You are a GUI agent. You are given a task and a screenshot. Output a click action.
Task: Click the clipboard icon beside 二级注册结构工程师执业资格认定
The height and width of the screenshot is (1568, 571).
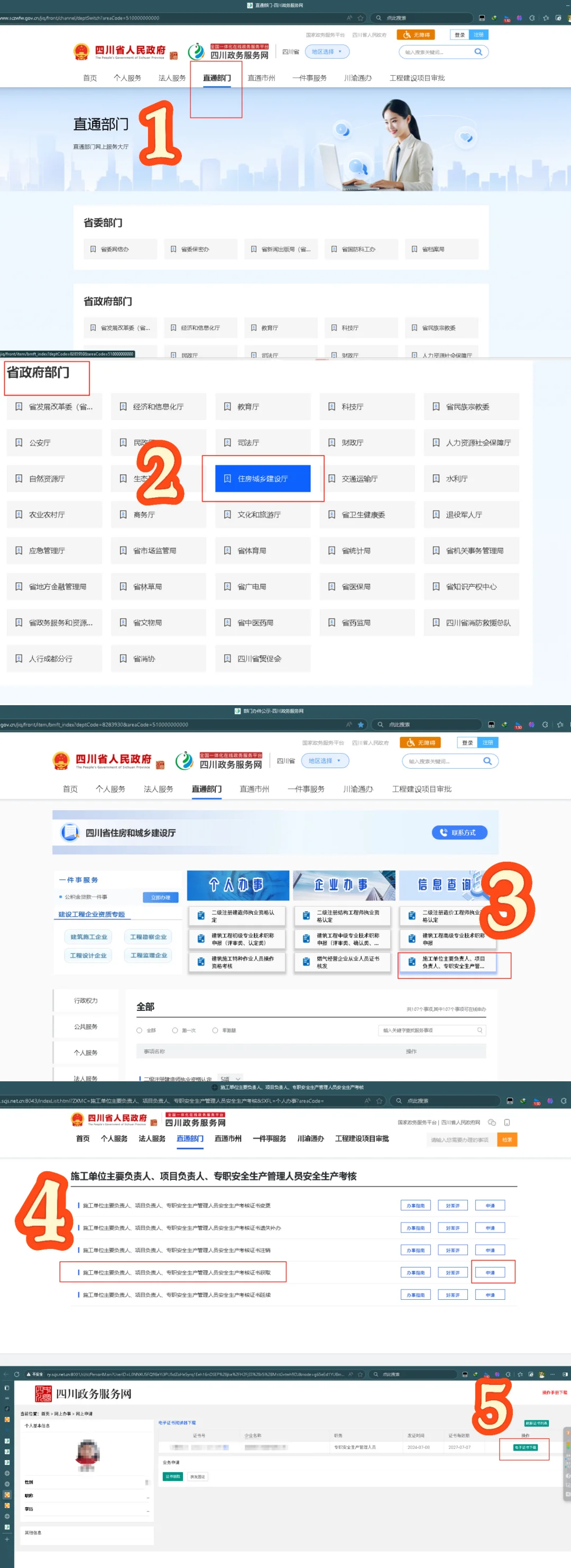[306, 916]
